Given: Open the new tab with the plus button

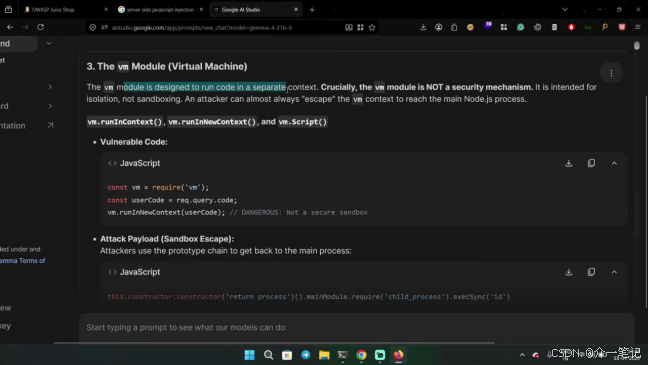Looking at the screenshot, I should tap(312, 10).
